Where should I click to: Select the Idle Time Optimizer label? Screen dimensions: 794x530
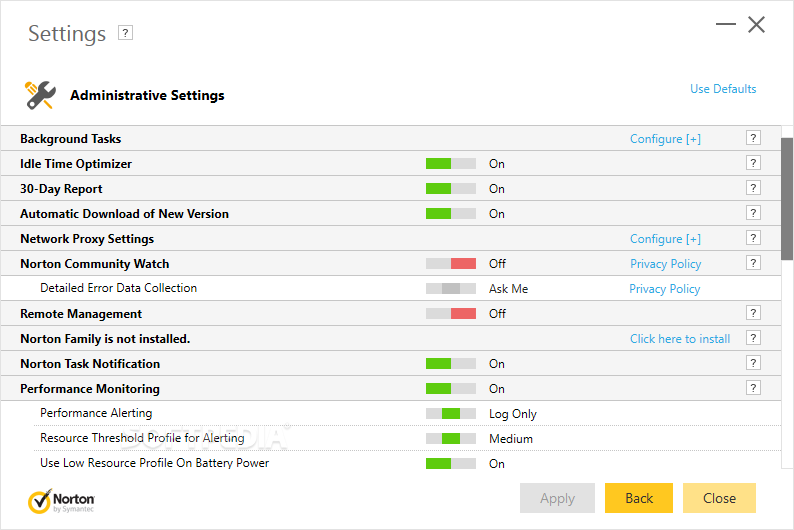pos(76,164)
